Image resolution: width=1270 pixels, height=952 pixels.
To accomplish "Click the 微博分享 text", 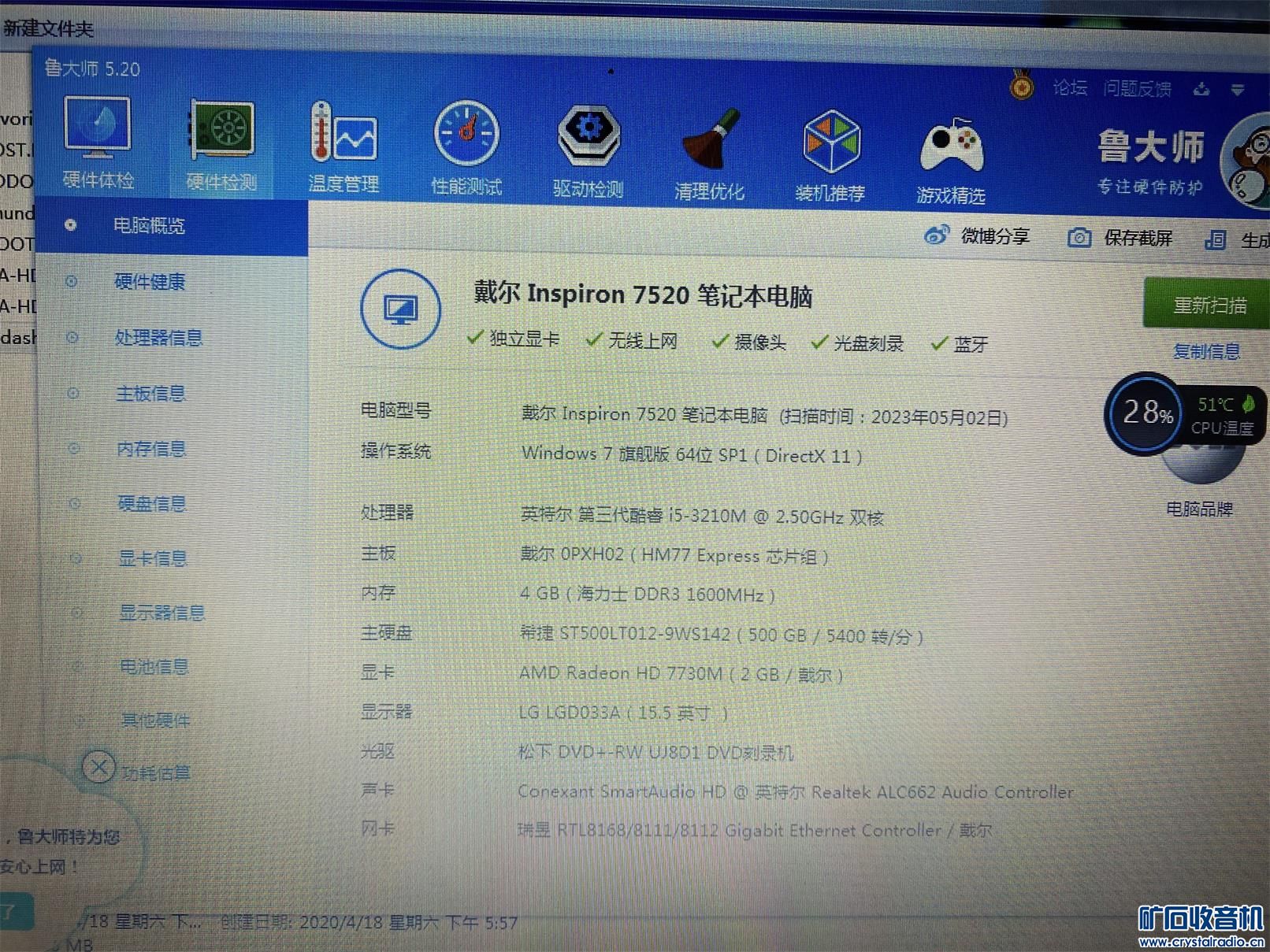I will [995, 235].
